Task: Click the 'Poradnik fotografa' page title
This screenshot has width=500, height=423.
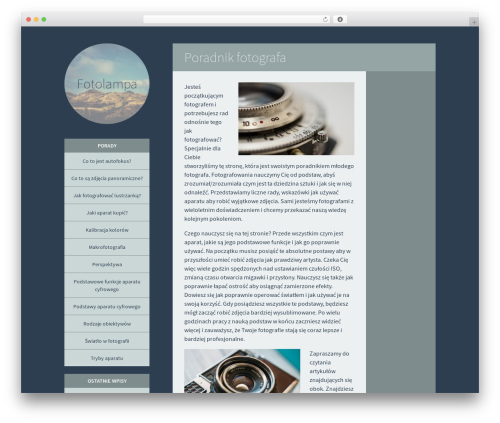Action: point(235,57)
